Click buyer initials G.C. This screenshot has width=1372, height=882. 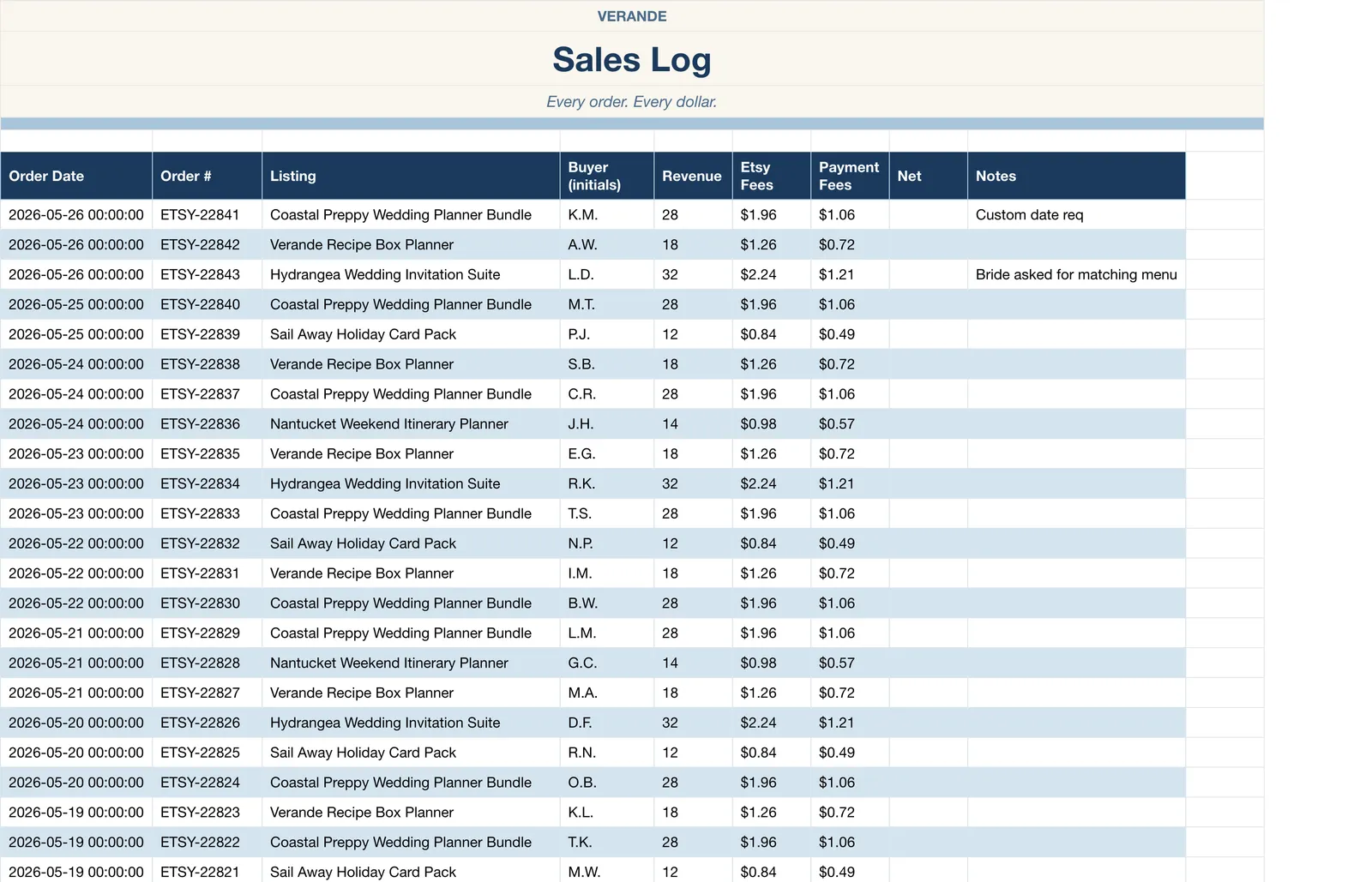tap(607, 663)
